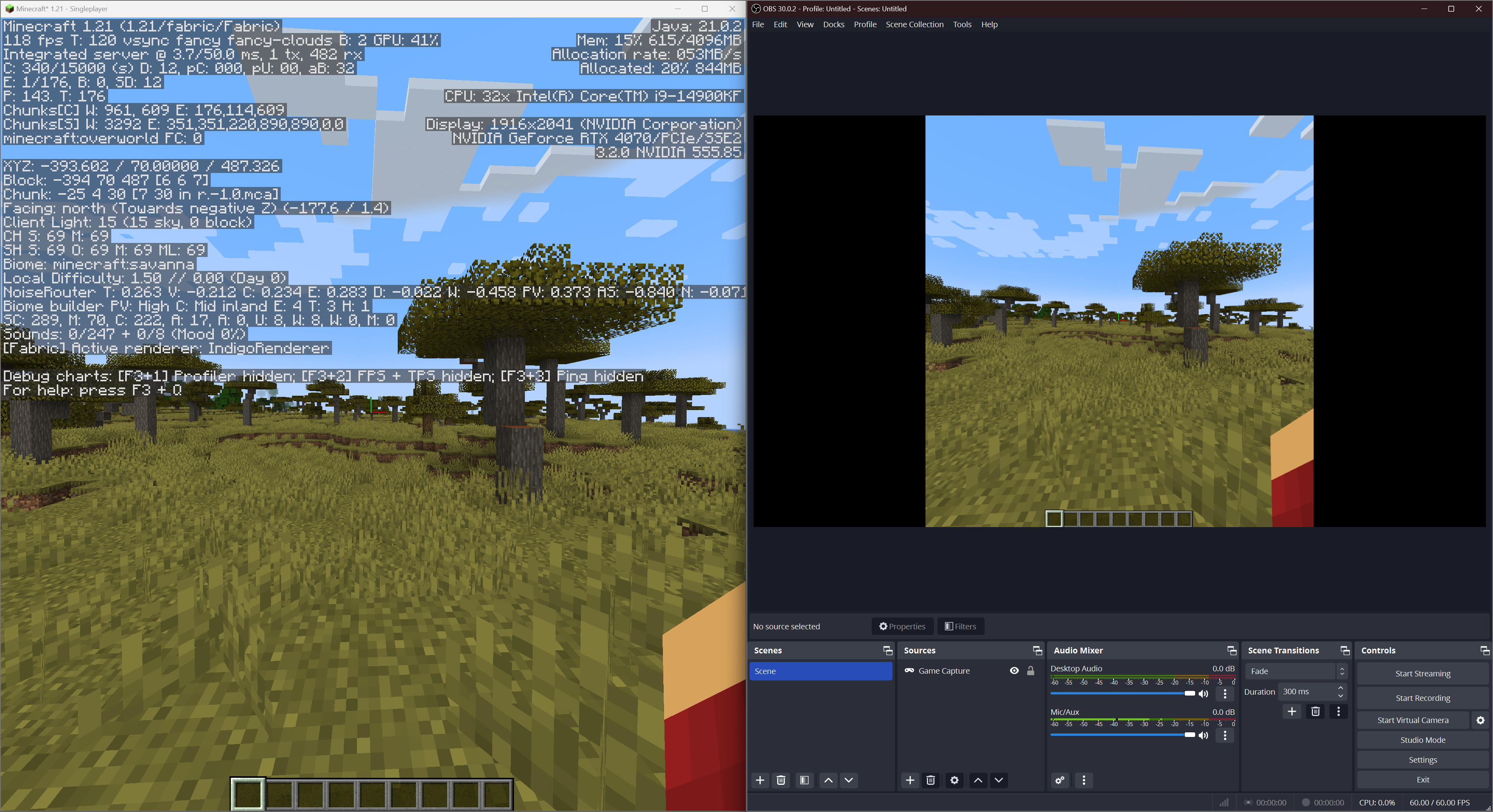Adjust Mic/Aux volume slider
This screenshot has width=1493, height=812.
tap(1122, 735)
